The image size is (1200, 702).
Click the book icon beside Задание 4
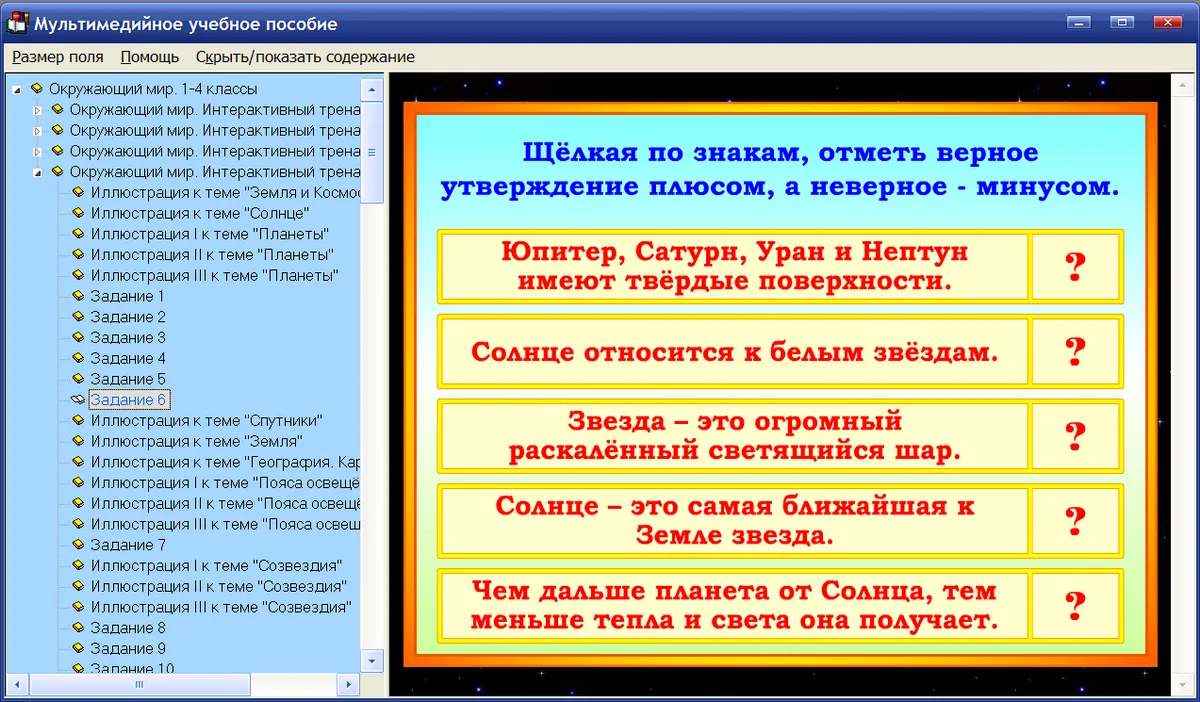78,359
